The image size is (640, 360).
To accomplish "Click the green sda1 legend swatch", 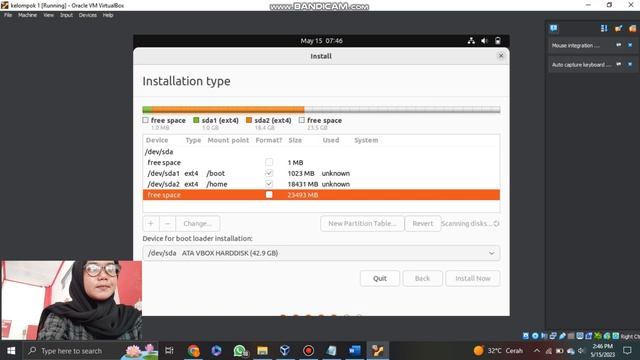I will point(196,120).
